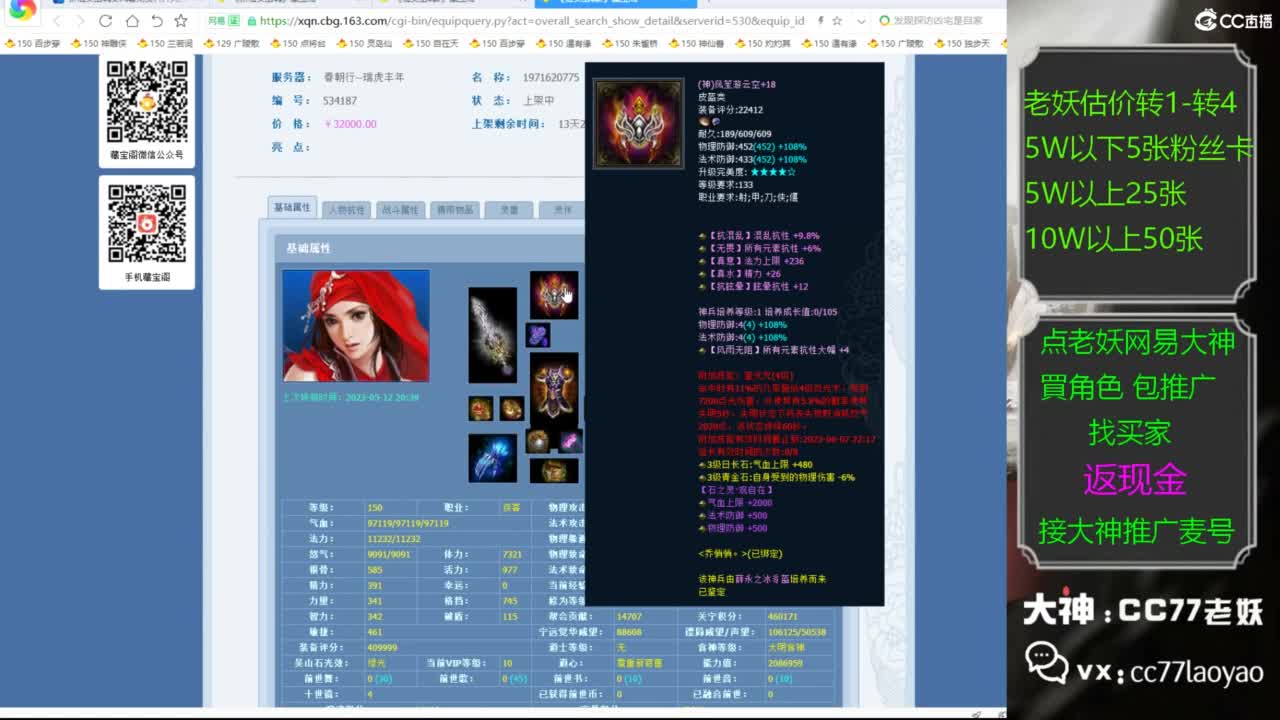Switch to 战斗属性 tab

tap(400, 210)
